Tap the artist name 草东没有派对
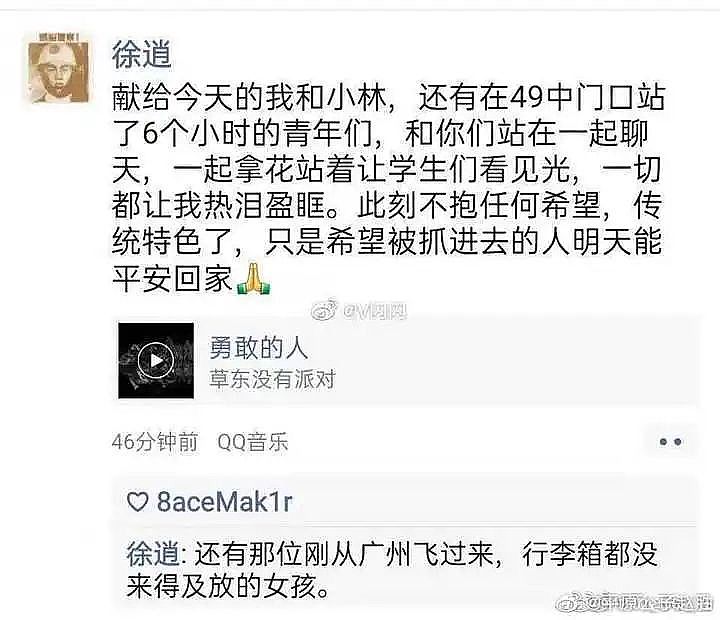This screenshot has height=620, width=720. 272,379
